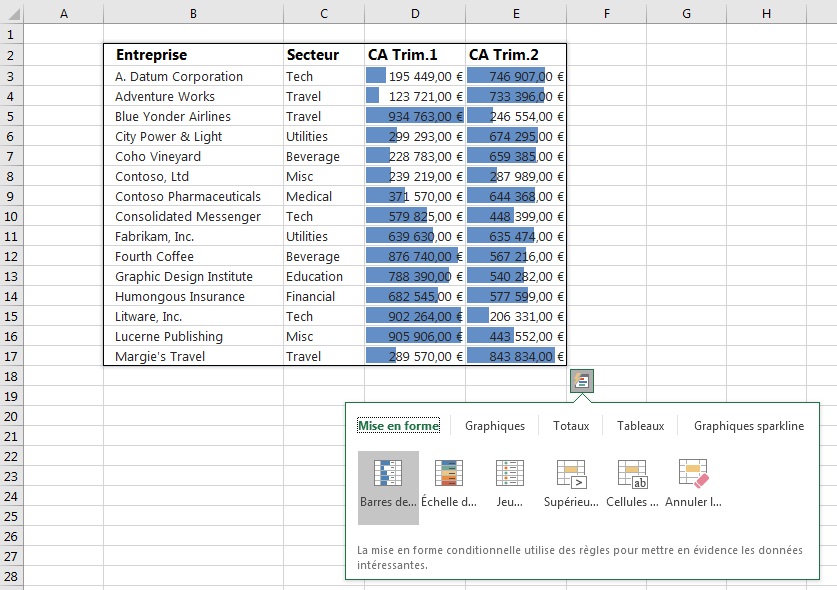This screenshot has height=590, width=837.
Task: Select row 17 header
Action: pyautogui.click(x=11, y=356)
